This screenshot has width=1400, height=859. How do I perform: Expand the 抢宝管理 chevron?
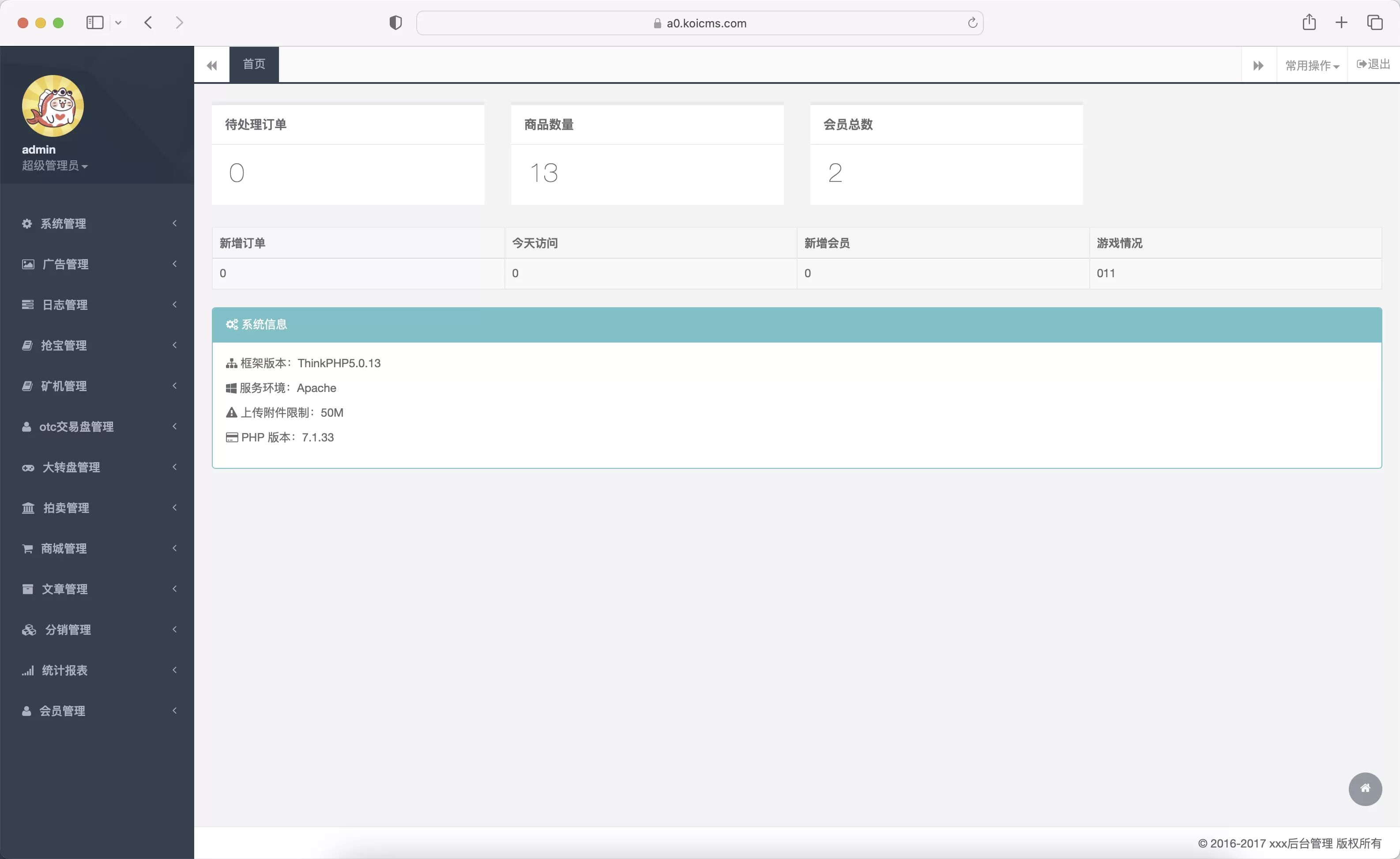(174, 345)
